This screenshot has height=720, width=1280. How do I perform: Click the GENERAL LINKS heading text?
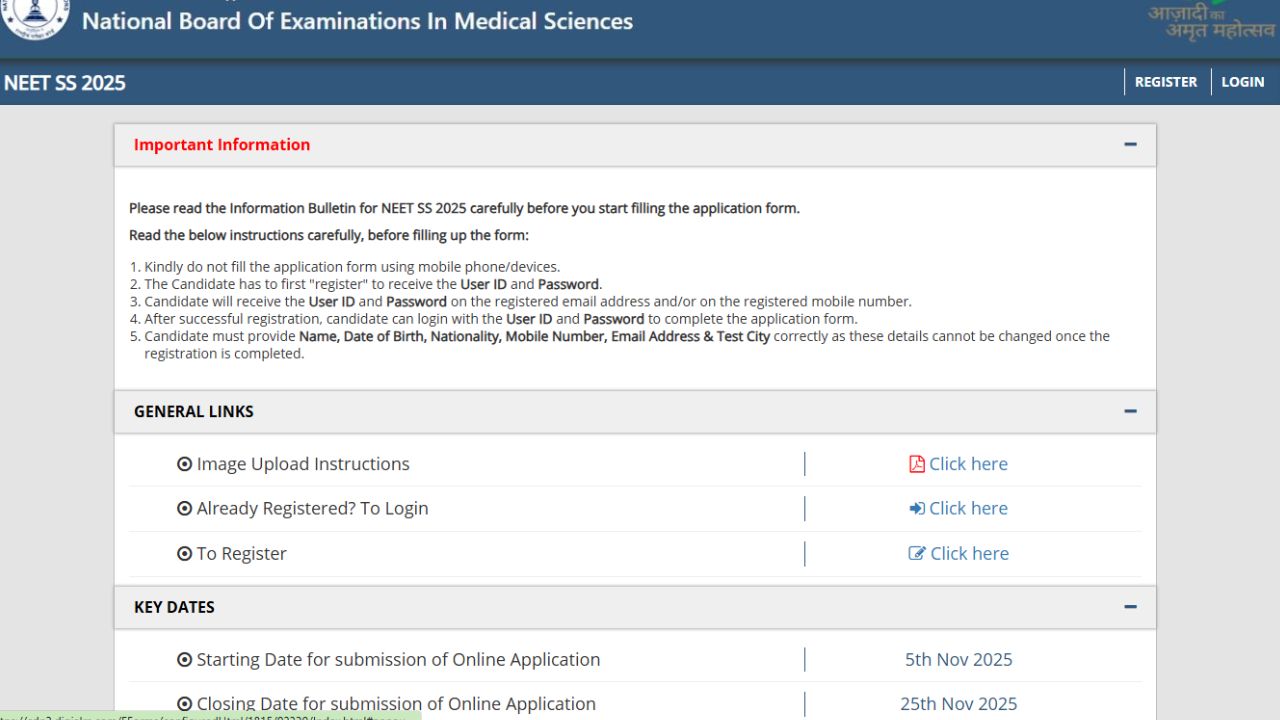pyautogui.click(x=194, y=411)
